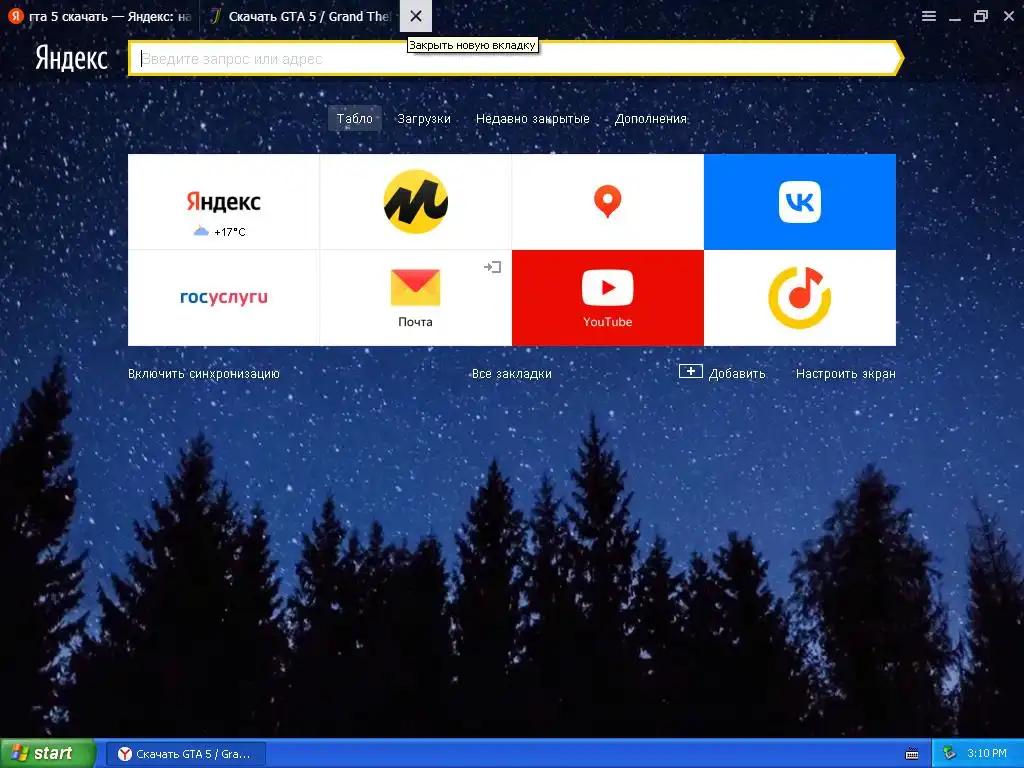
Task: Select the Табло tab
Action: click(355, 119)
